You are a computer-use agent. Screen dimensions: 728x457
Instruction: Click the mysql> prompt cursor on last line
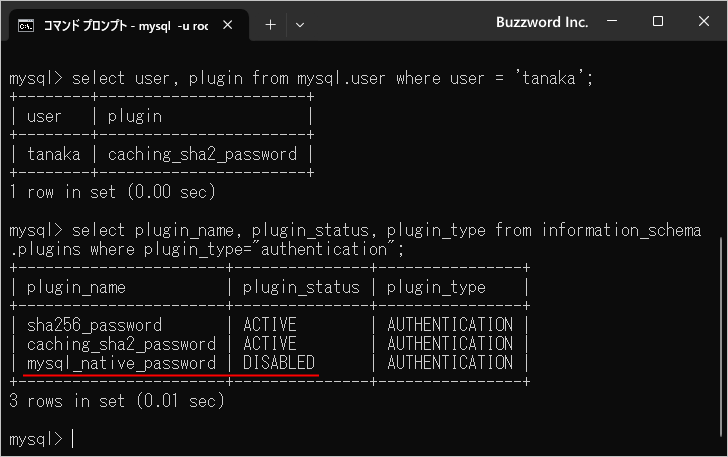pos(73,438)
